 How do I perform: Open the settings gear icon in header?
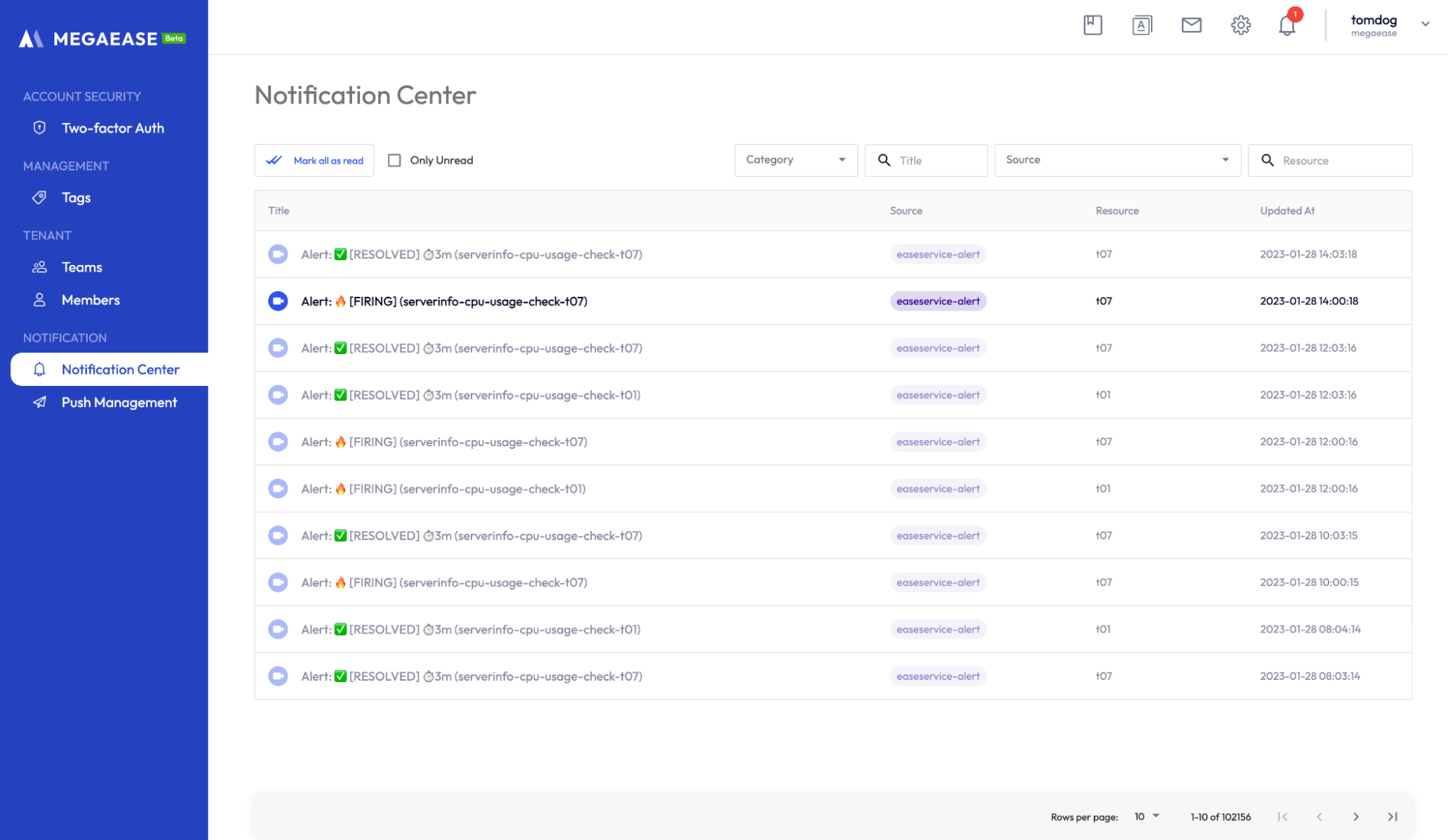[1240, 25]
